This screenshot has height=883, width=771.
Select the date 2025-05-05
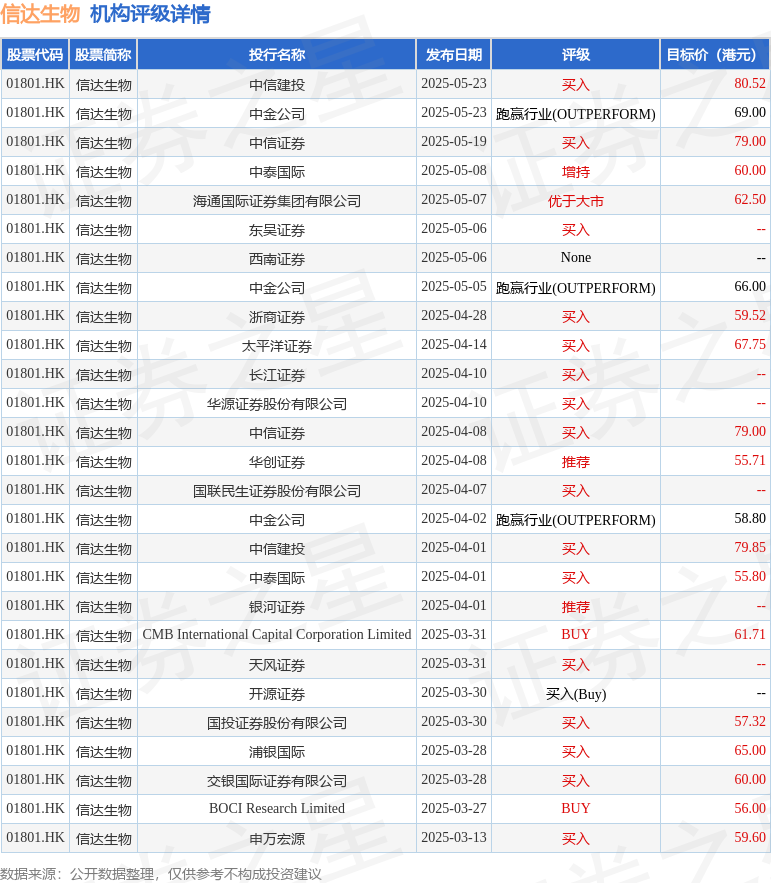click(x=453, y=287)
